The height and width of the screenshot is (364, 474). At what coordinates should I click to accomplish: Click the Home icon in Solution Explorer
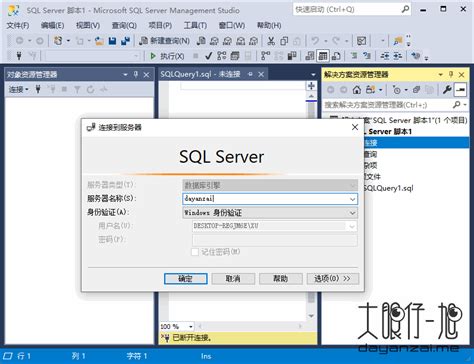coord(357,89)
